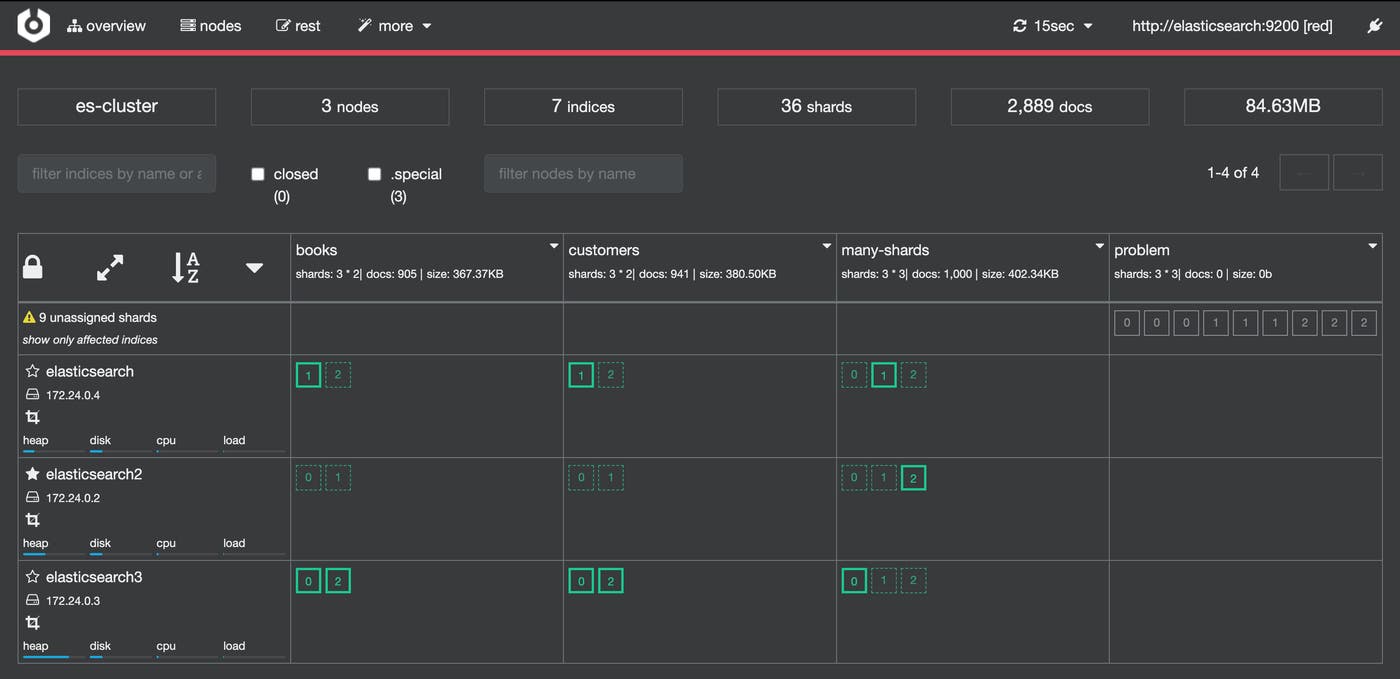
Task: Open the 15sec refresh interval dropdown
Action: point(1087,25)
